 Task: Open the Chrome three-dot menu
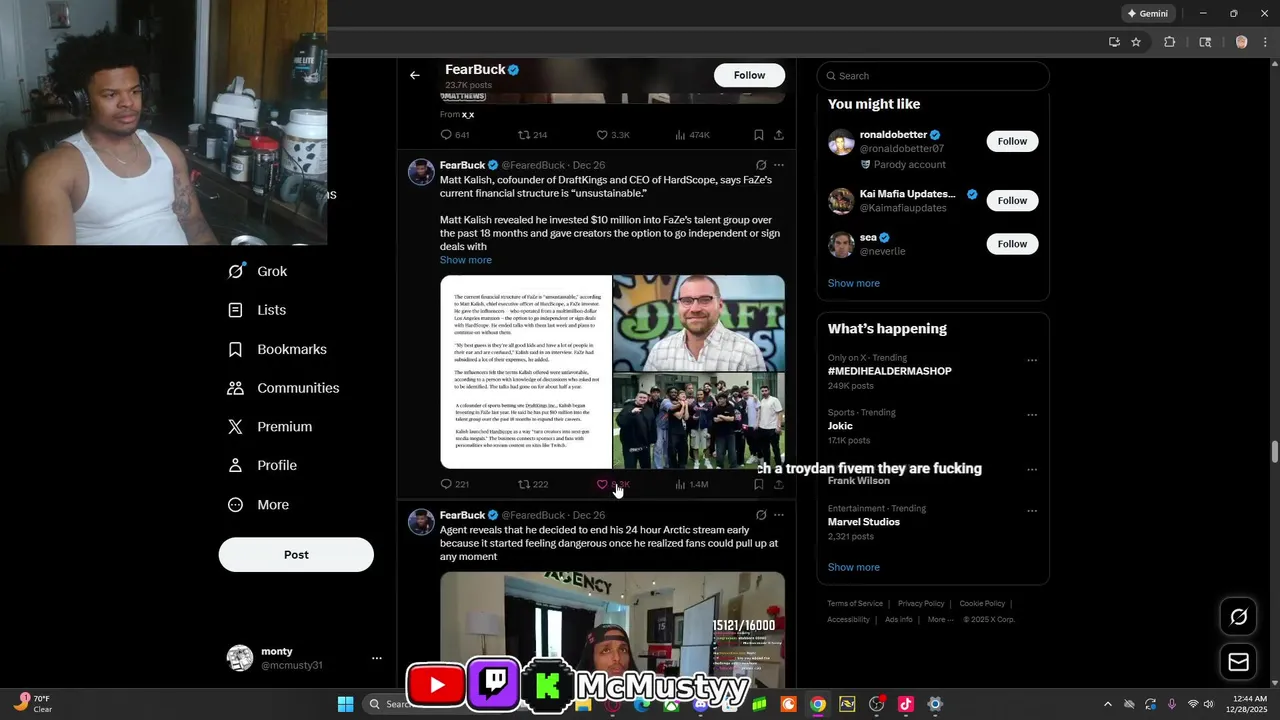coord(1266,42)
